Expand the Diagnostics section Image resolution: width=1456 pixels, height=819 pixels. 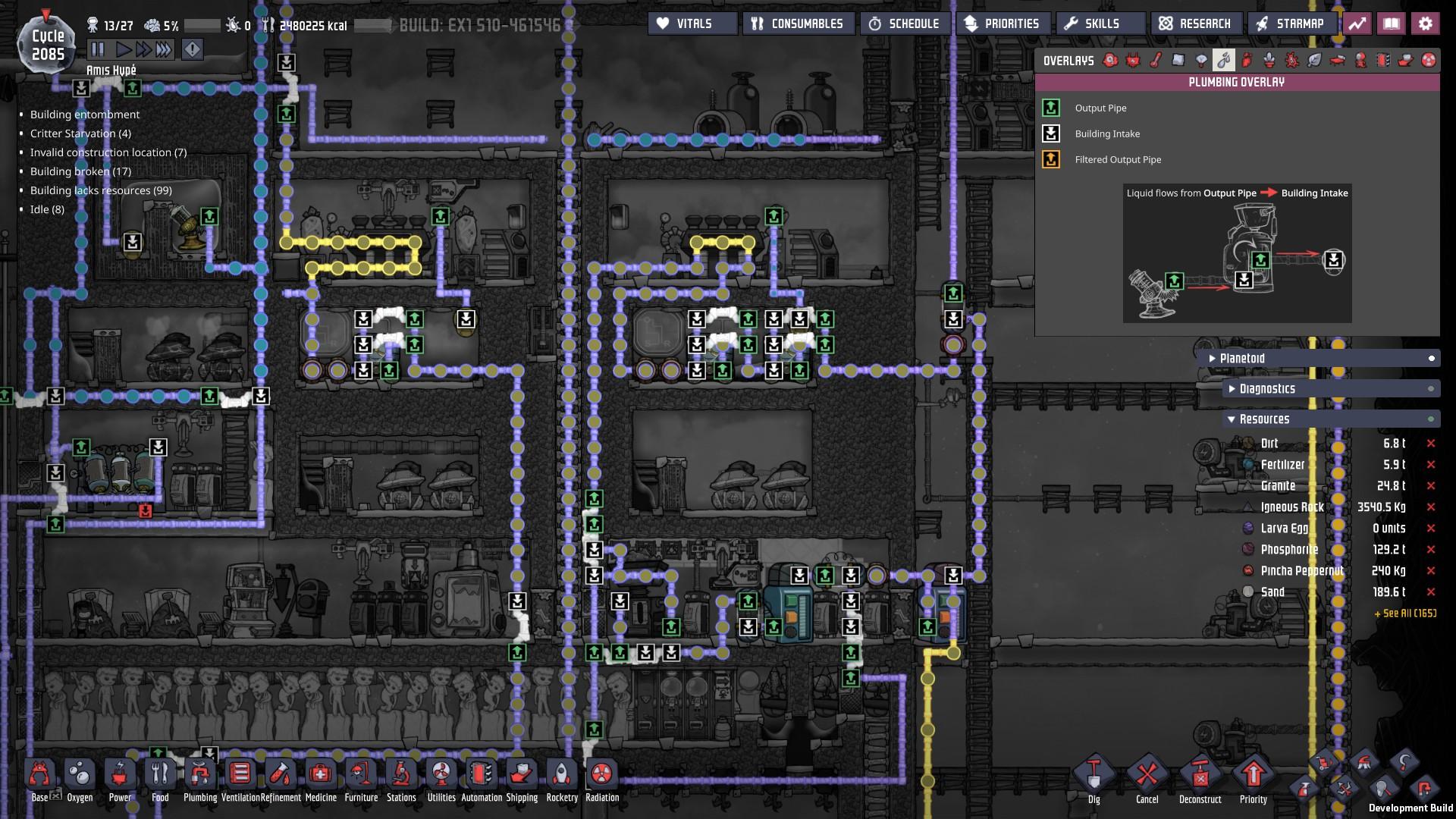[x=1266, y=389]
